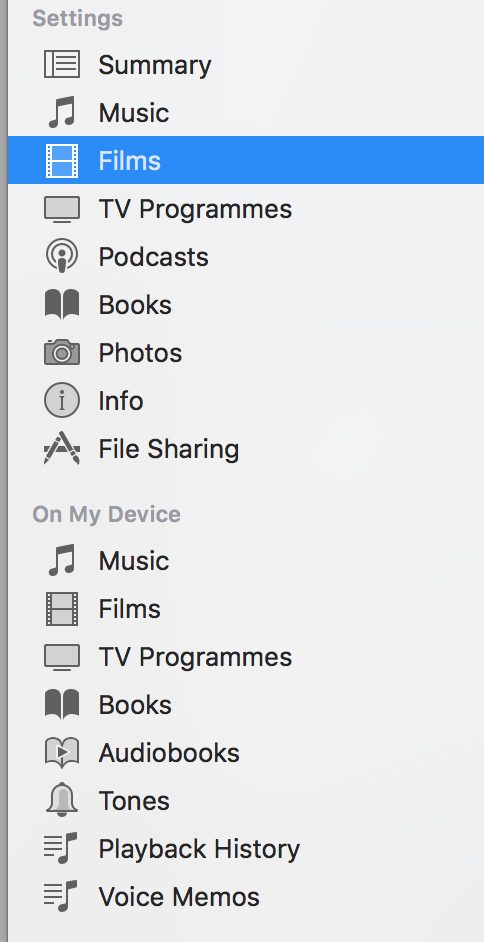The image size is (484, 942).
Task: Select the Podcasts label in Settings
Action: (x=153, y=257)
